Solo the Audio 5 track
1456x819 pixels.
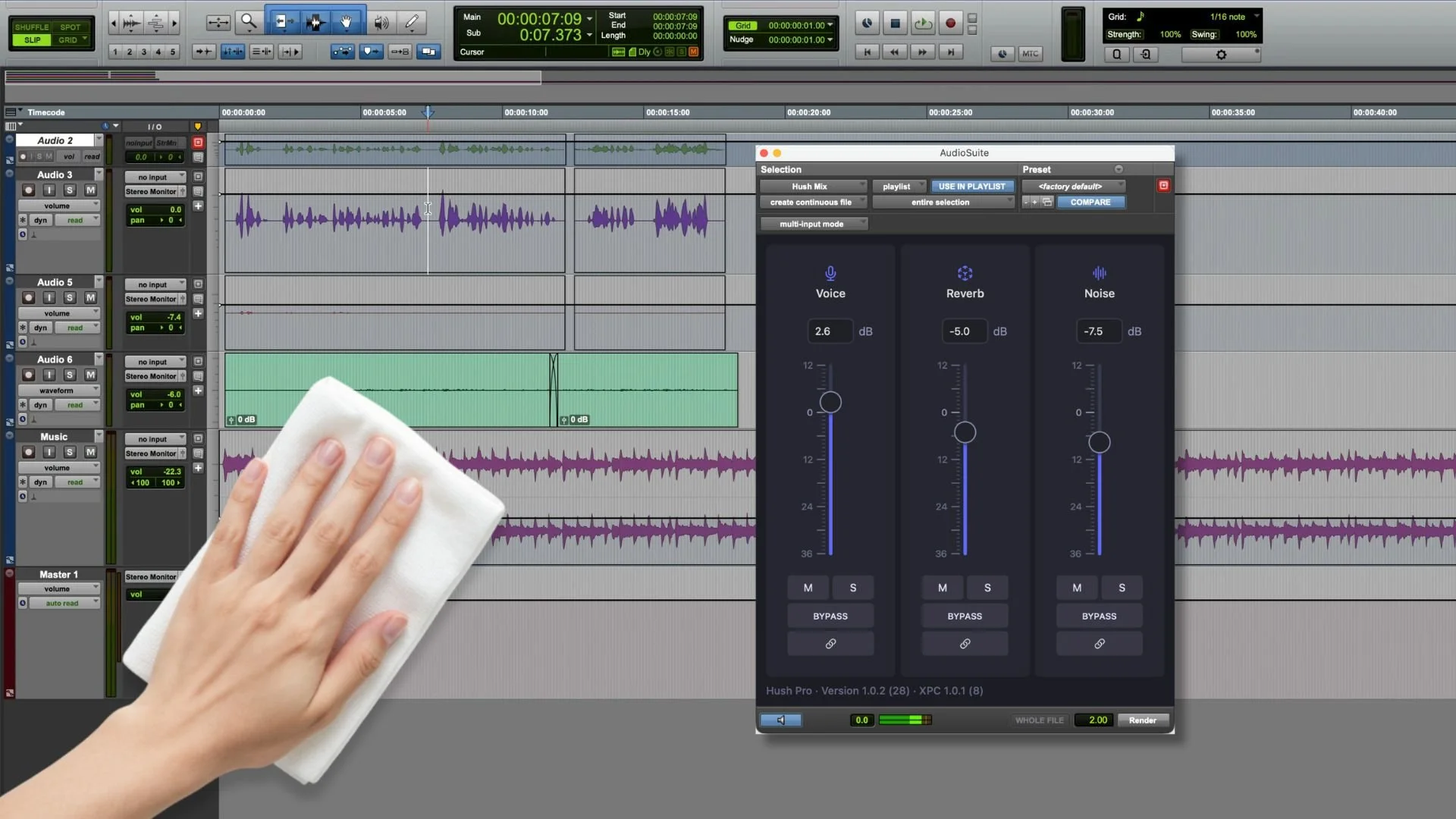70,298
